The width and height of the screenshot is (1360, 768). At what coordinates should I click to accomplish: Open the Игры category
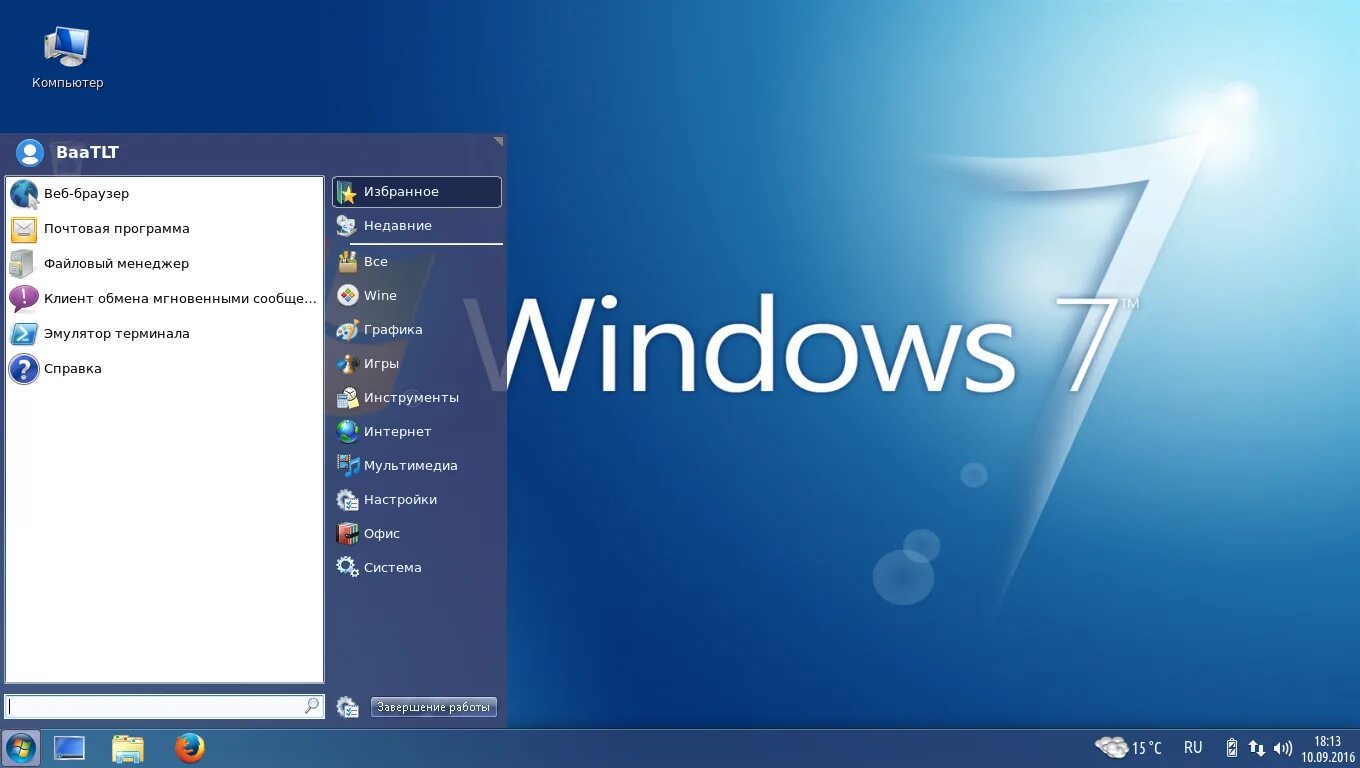[417, 364]
